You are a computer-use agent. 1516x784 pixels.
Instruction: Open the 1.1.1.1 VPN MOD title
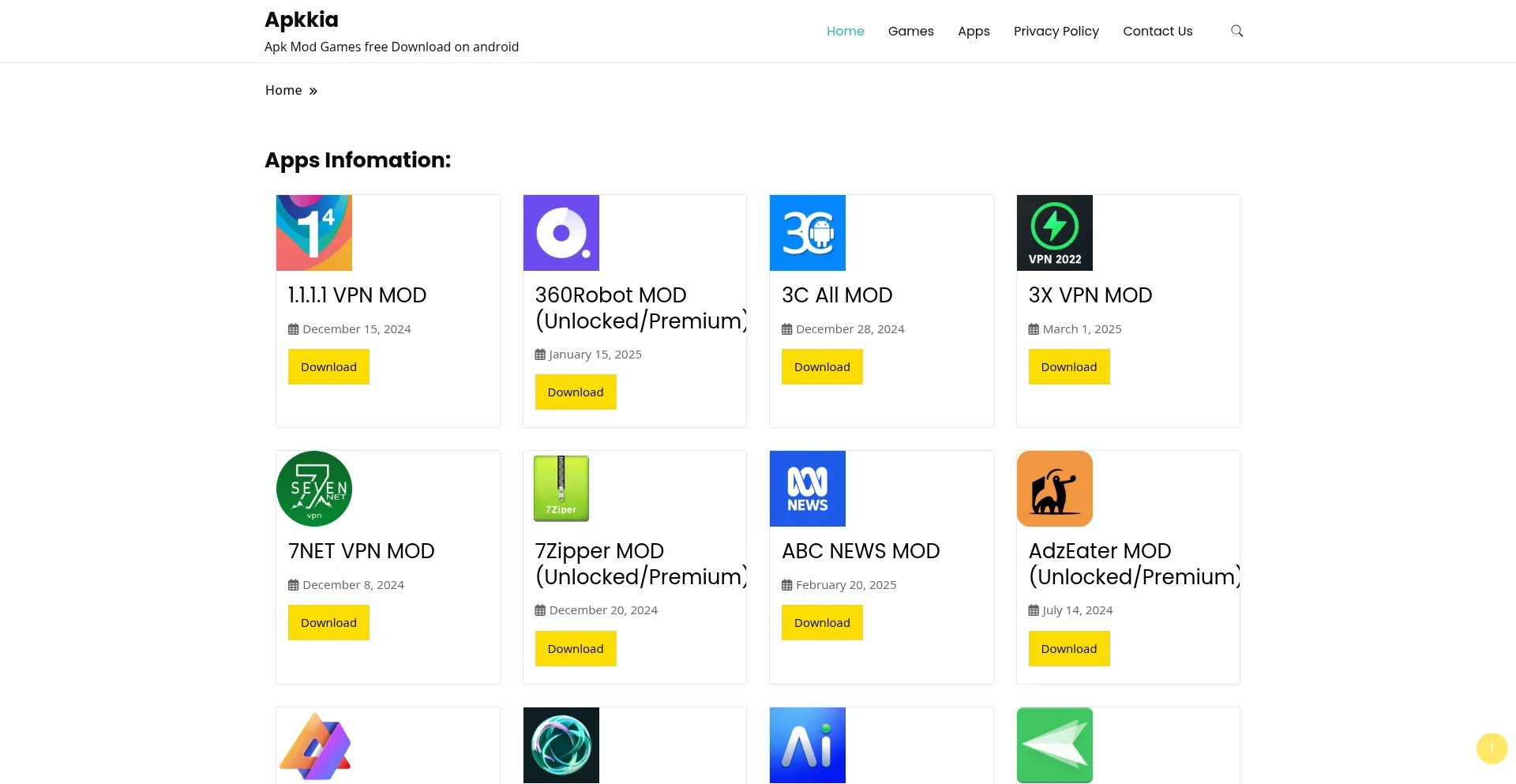(357, 295)
